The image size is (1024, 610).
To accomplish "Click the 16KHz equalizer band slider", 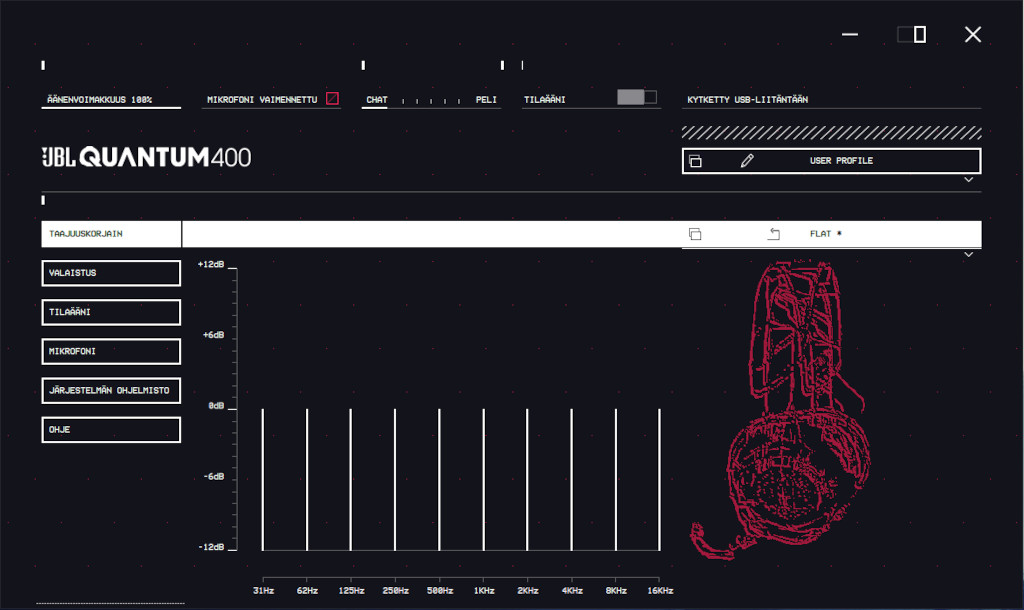I will coord(660,479).
